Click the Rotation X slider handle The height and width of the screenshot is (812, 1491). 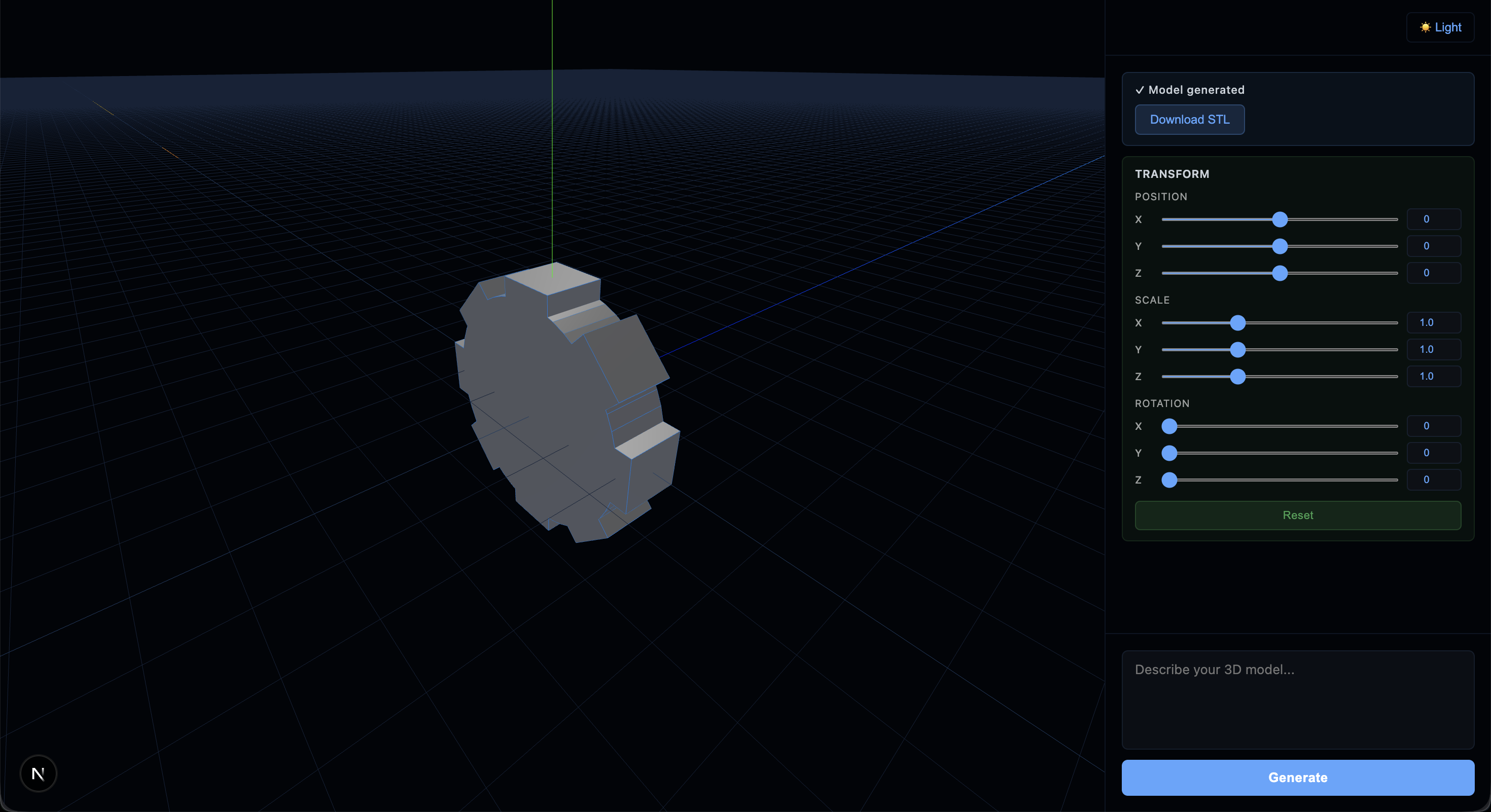pos(1169,426)
